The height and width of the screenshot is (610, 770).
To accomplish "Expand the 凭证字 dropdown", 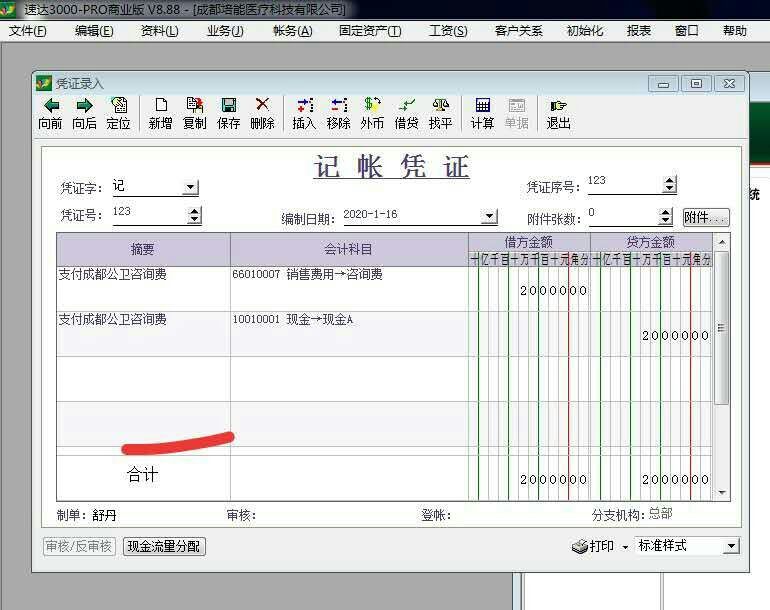I will [190, 187].
